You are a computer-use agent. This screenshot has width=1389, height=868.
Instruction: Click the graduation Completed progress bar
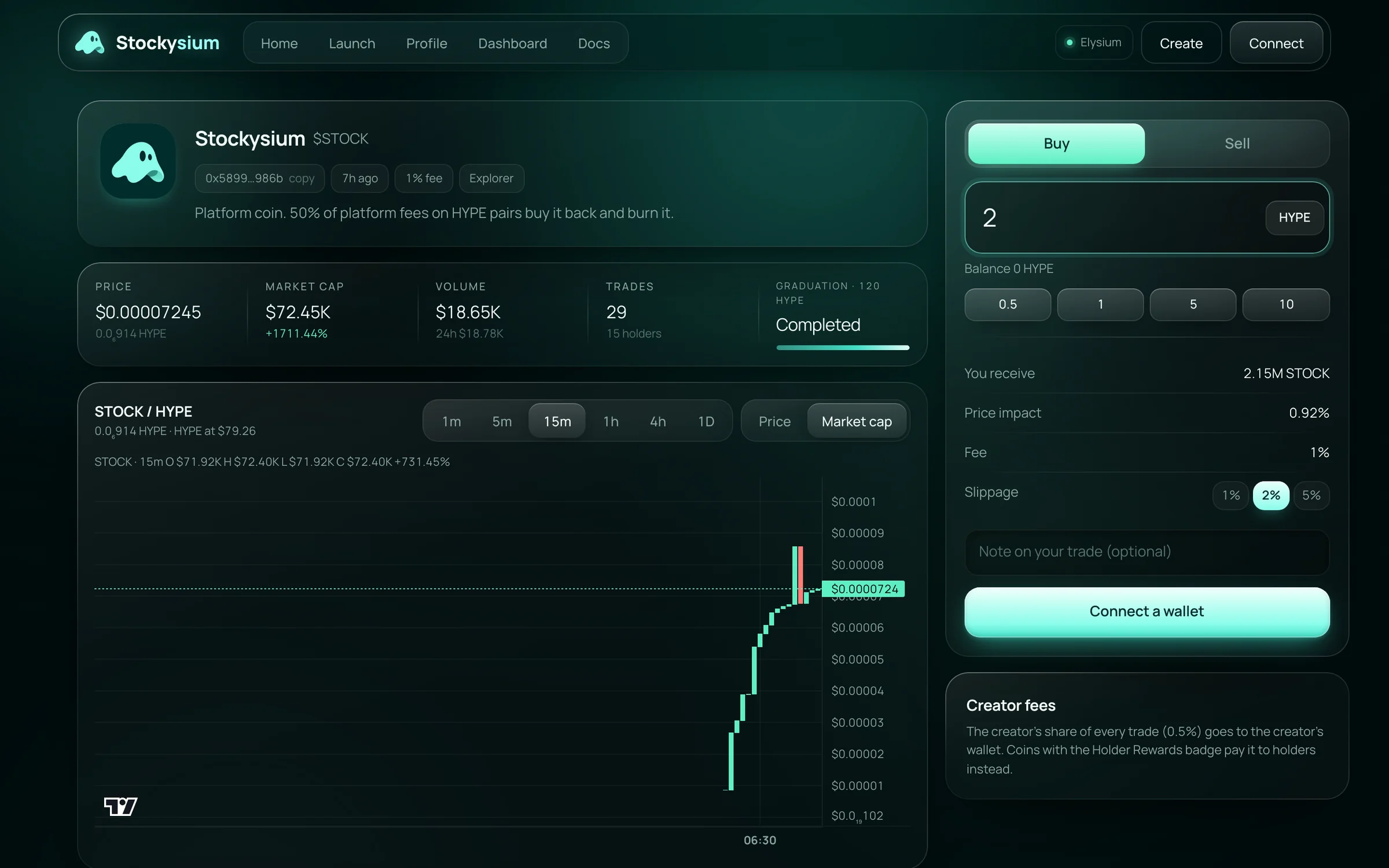click(x=843, y=347)
